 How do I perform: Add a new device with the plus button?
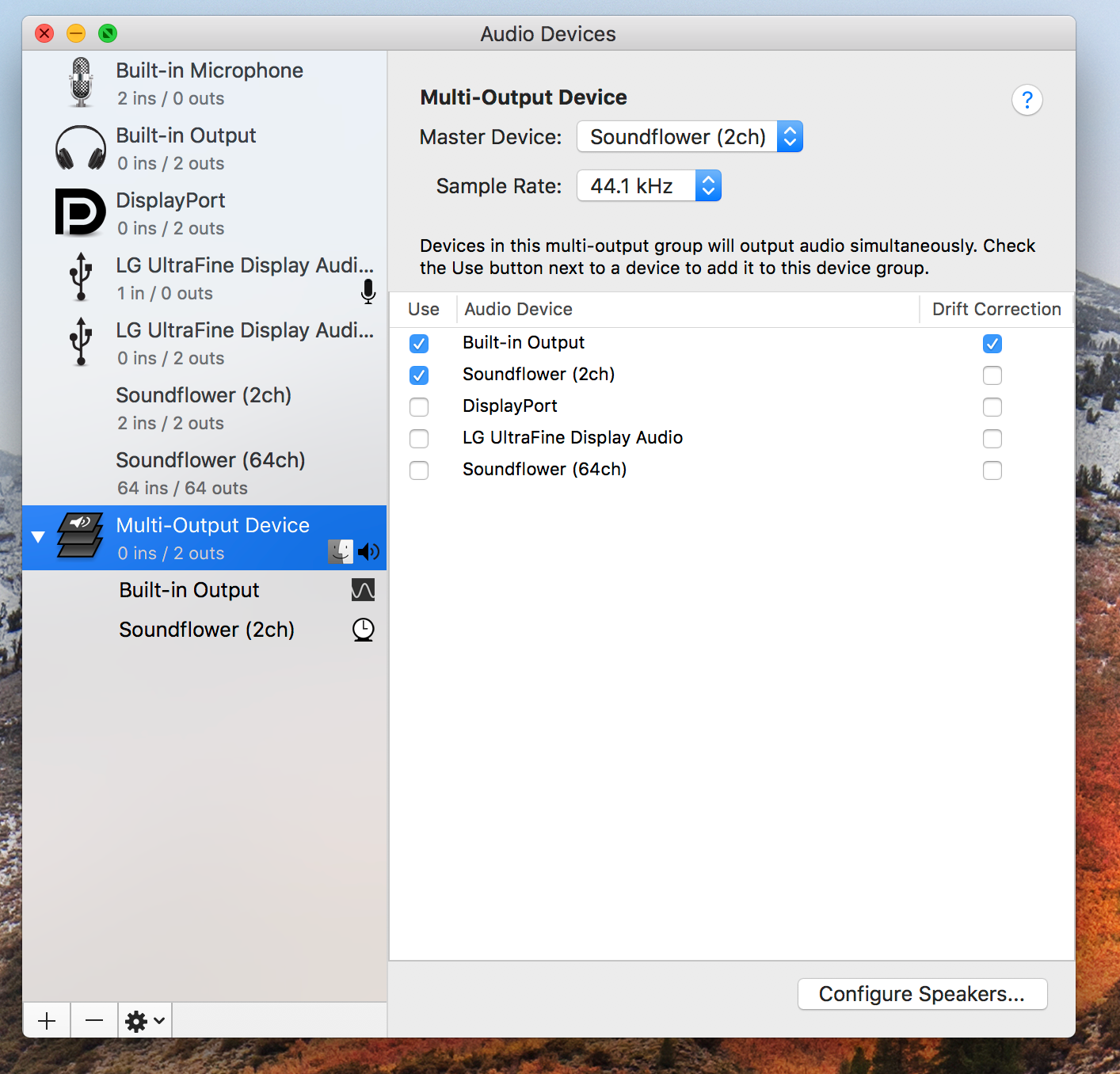[x=47, y=1021]
